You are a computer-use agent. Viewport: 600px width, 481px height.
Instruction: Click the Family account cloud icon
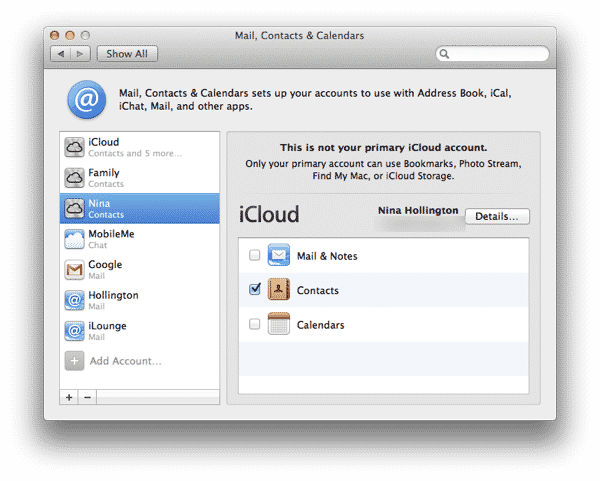pyautogui.click(x=74, y=178)
